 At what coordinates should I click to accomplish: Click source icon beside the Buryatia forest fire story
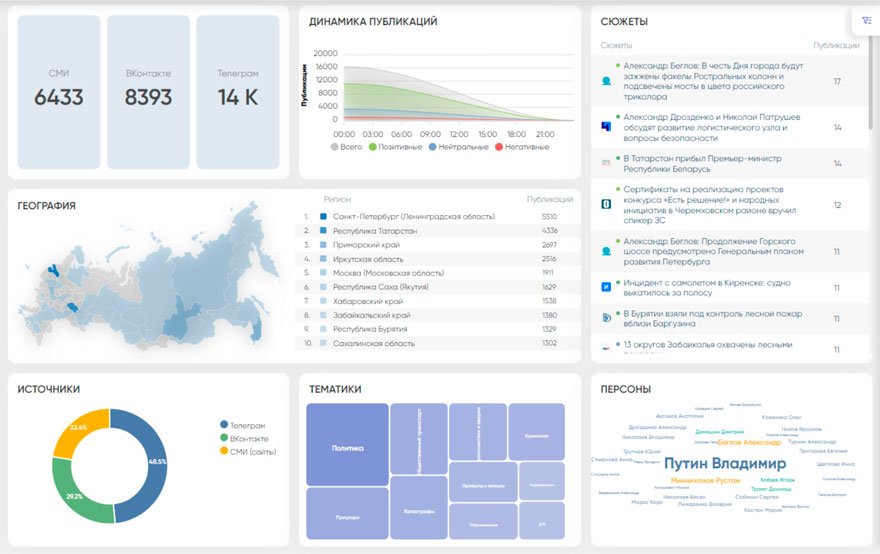coord(606,318)
